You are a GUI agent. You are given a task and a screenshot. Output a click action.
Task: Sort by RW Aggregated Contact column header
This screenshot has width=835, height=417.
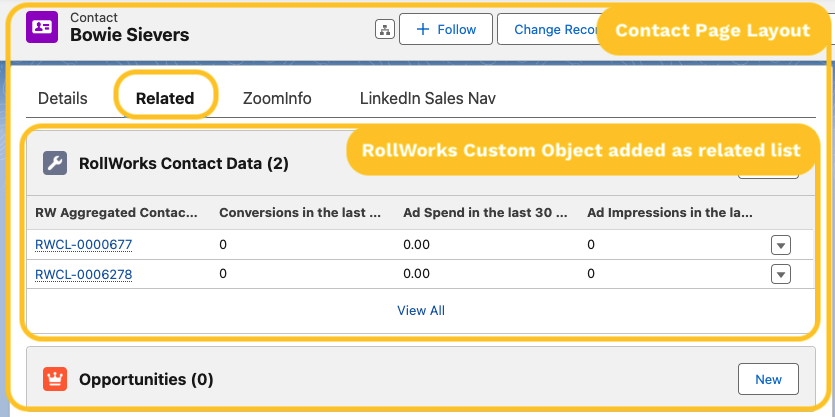coord(116,212)
